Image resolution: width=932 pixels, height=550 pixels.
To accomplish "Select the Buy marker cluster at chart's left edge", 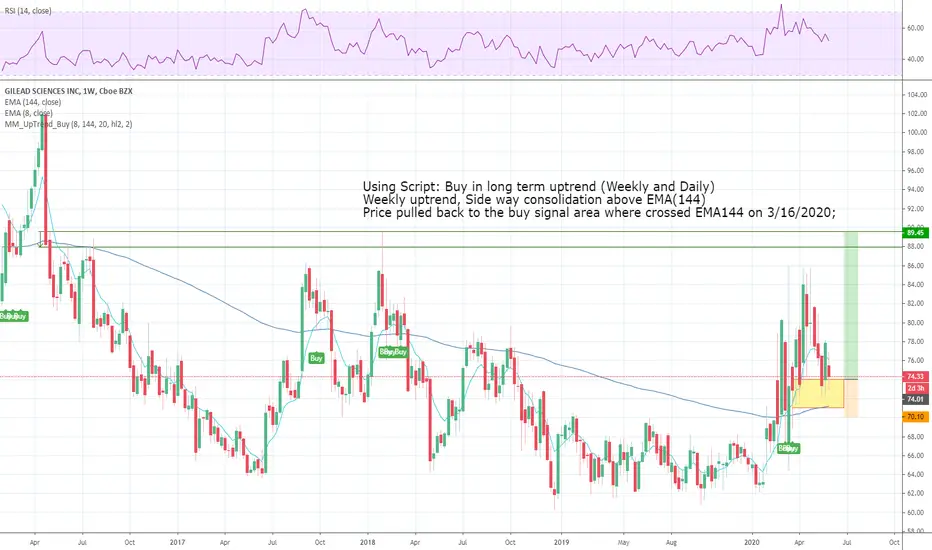I will [14, 316].
